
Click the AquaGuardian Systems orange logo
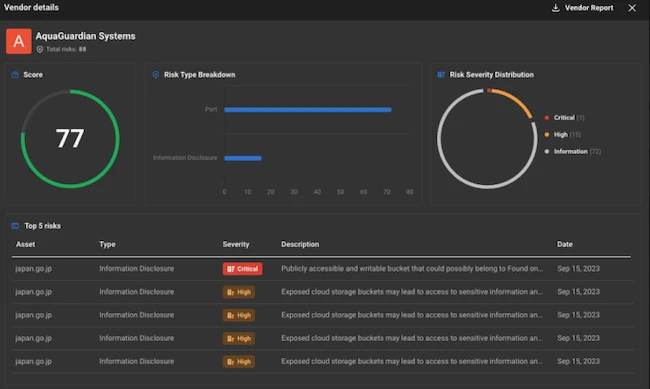(19, 41)
